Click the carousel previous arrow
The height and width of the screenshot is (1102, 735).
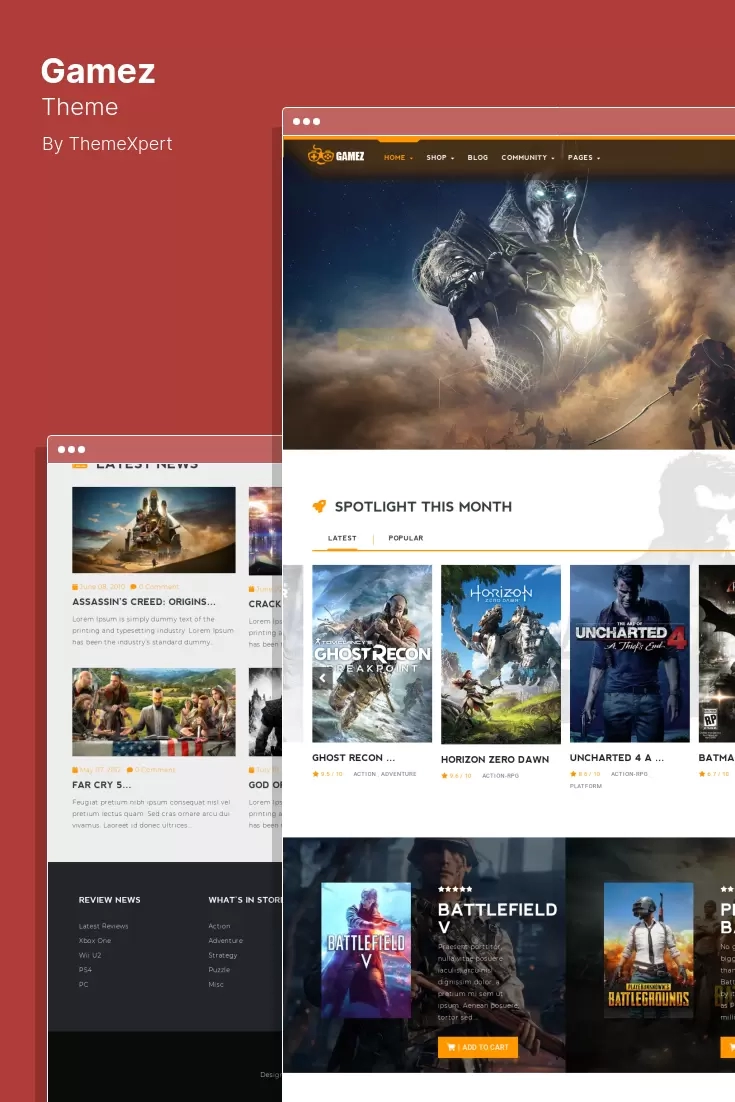[x=322, y=678]
